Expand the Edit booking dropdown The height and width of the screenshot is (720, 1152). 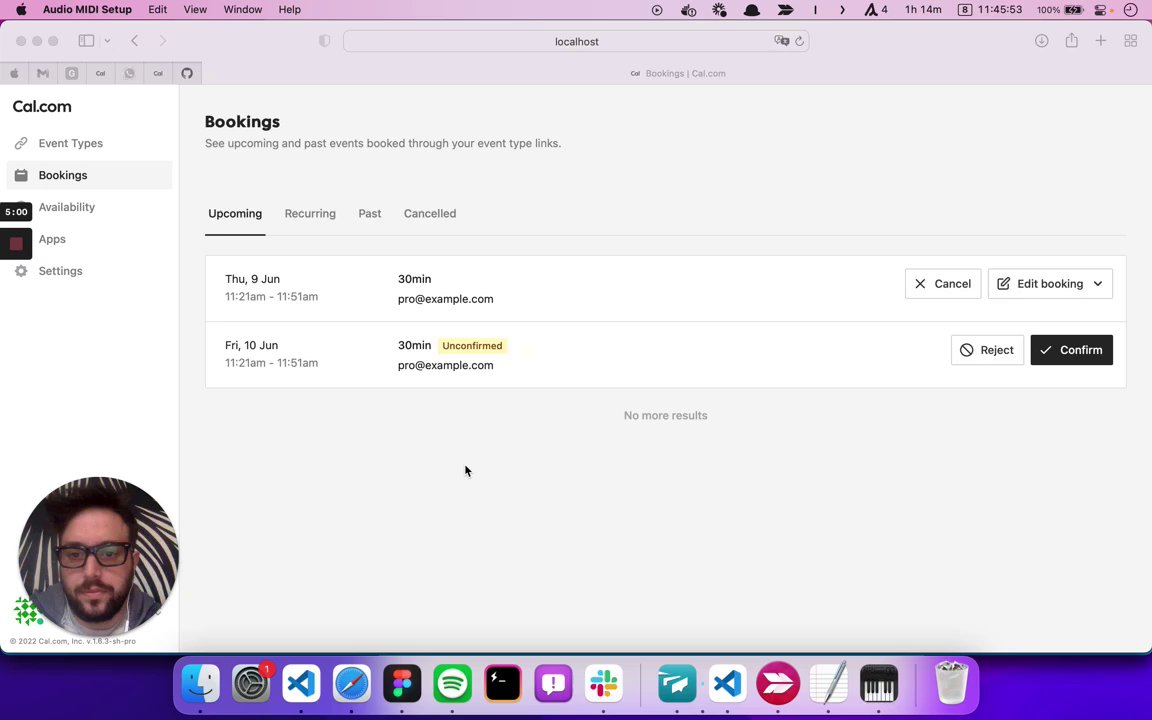click(x=1050, y=284)
